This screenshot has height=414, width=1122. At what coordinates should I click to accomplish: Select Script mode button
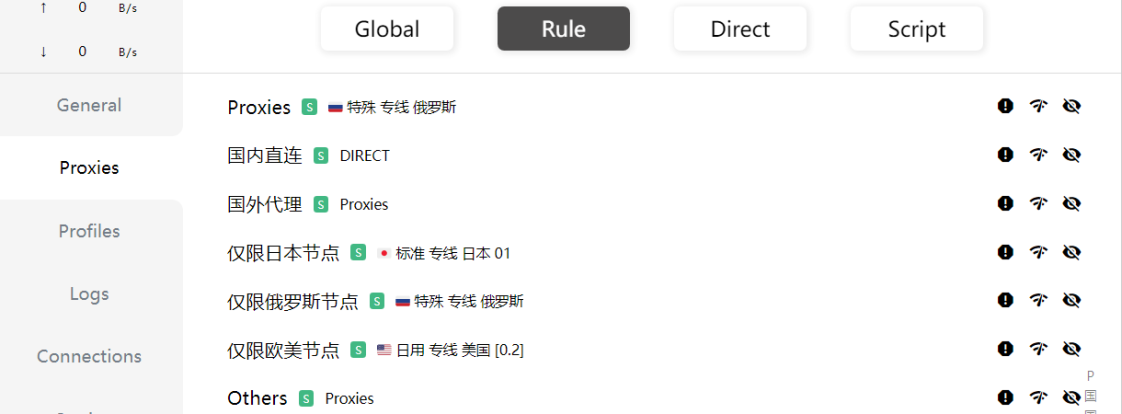tap(917, 29)
